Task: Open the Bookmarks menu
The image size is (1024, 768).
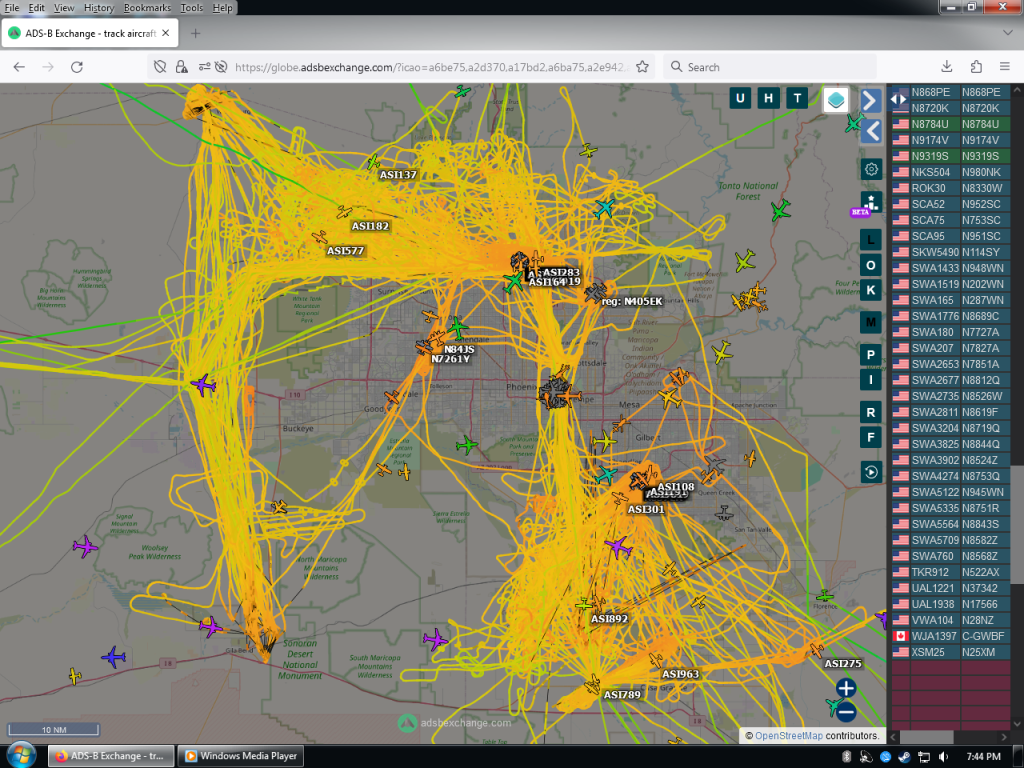Action: (x=147, y=8)
